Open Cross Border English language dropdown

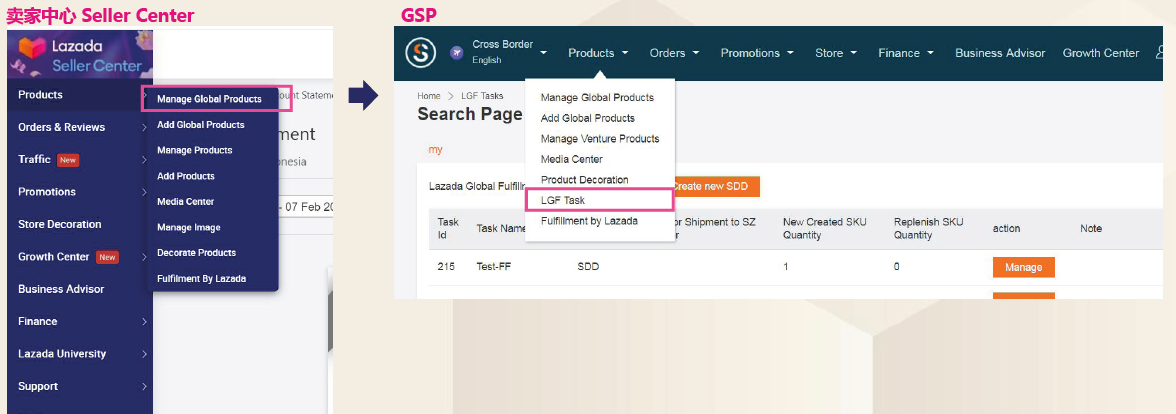pyautogui.click(x=509, y=52)
